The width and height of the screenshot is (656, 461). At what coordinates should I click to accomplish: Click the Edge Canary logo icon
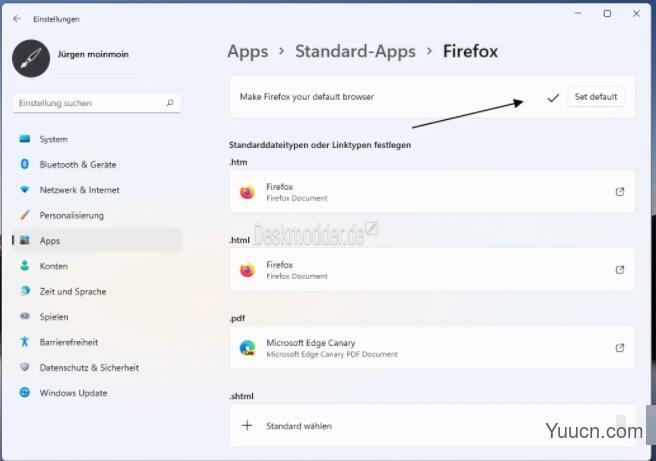click(x=247, y=348)
